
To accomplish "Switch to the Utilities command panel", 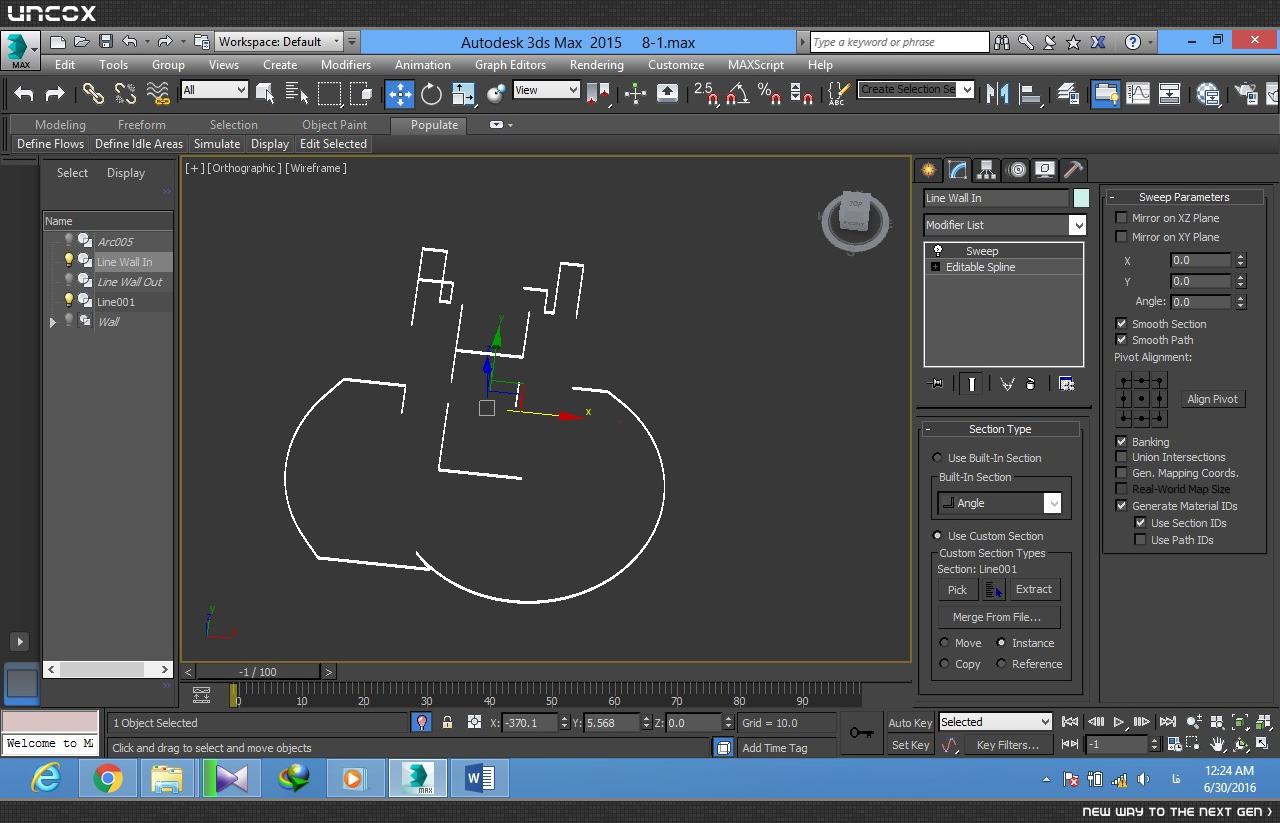I will coord(1073,169).
